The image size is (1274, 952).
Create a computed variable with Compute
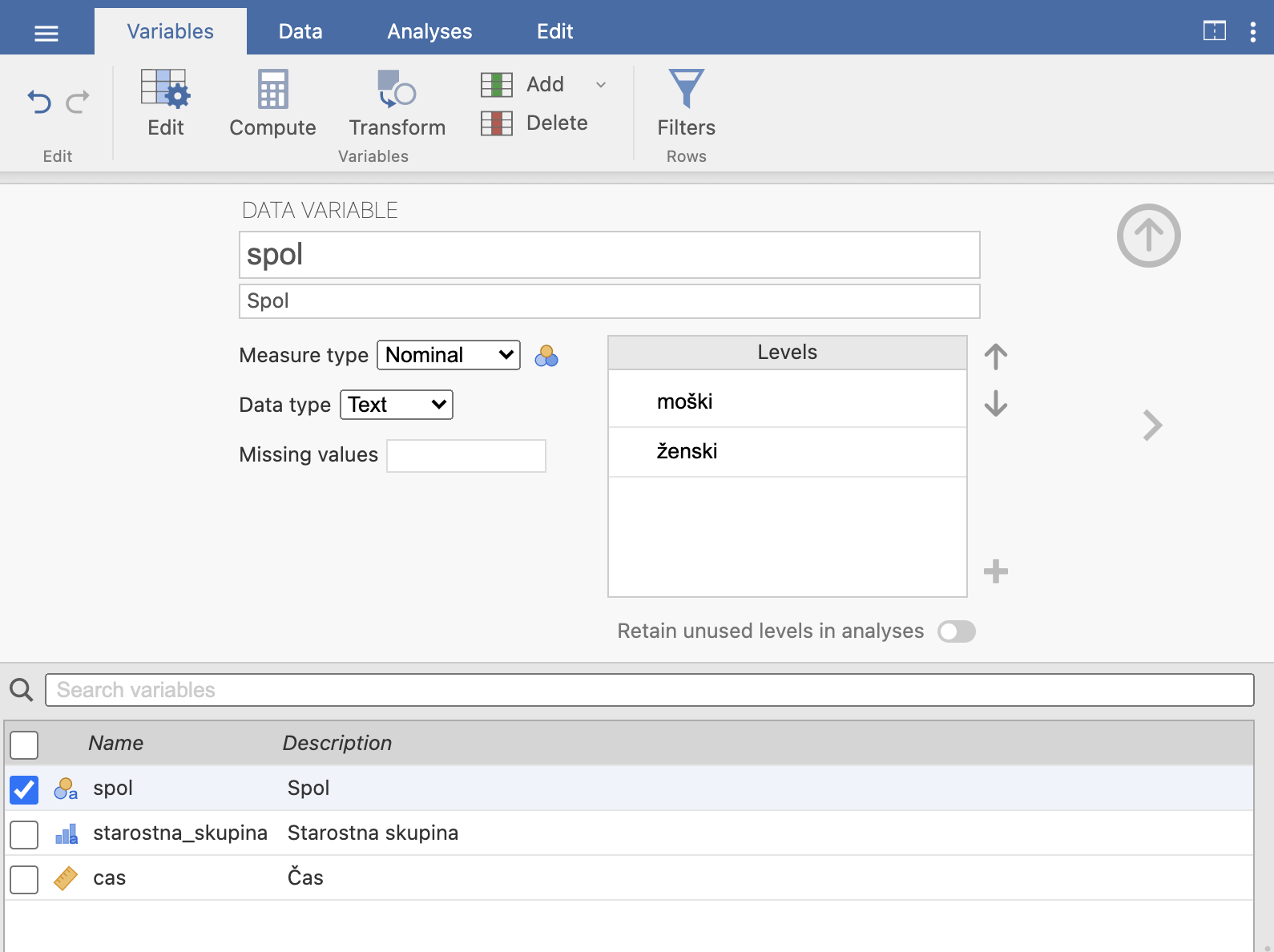coord(272,103)
